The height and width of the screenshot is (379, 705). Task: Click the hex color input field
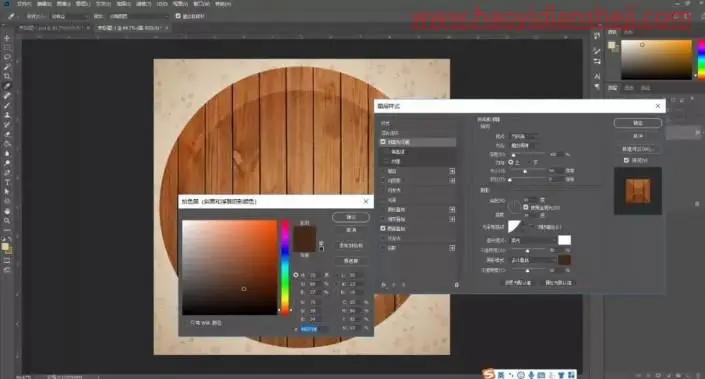pyautogui.click(x=313, y=329)
